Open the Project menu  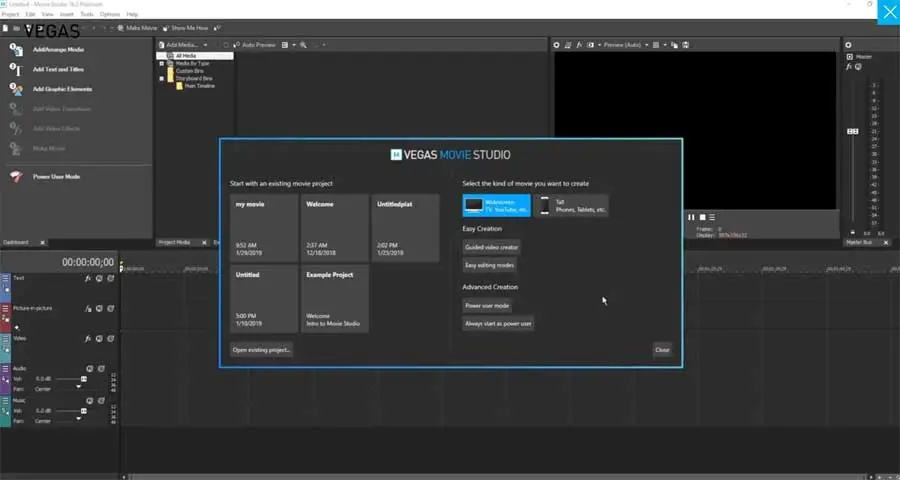pos(10,14)
